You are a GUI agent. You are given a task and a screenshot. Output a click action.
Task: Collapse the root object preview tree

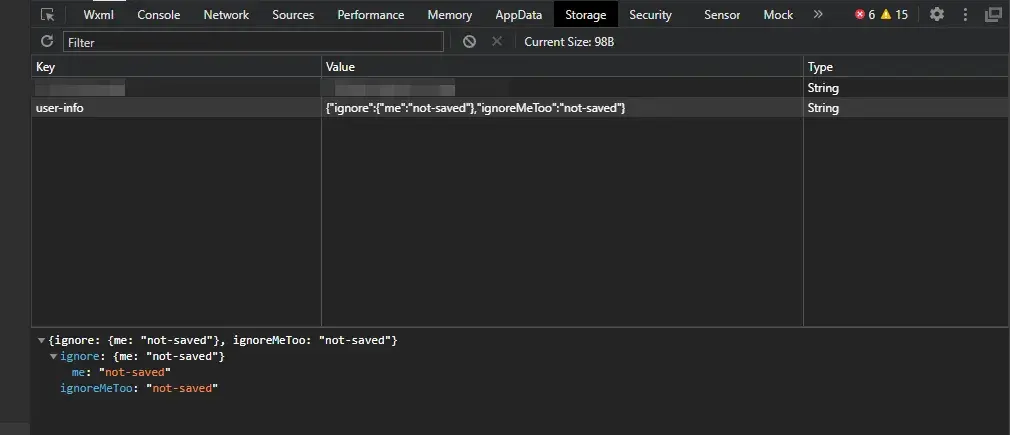[x=41, y=341]
